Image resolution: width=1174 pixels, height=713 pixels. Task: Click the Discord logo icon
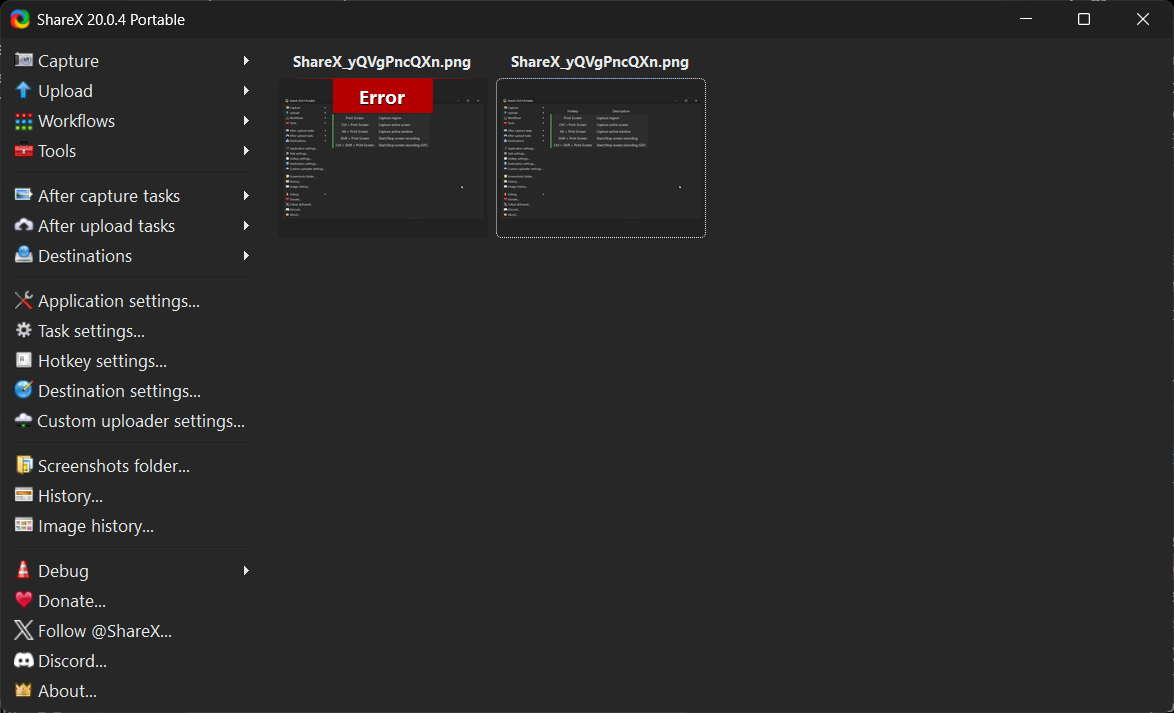tap(24, 660)
